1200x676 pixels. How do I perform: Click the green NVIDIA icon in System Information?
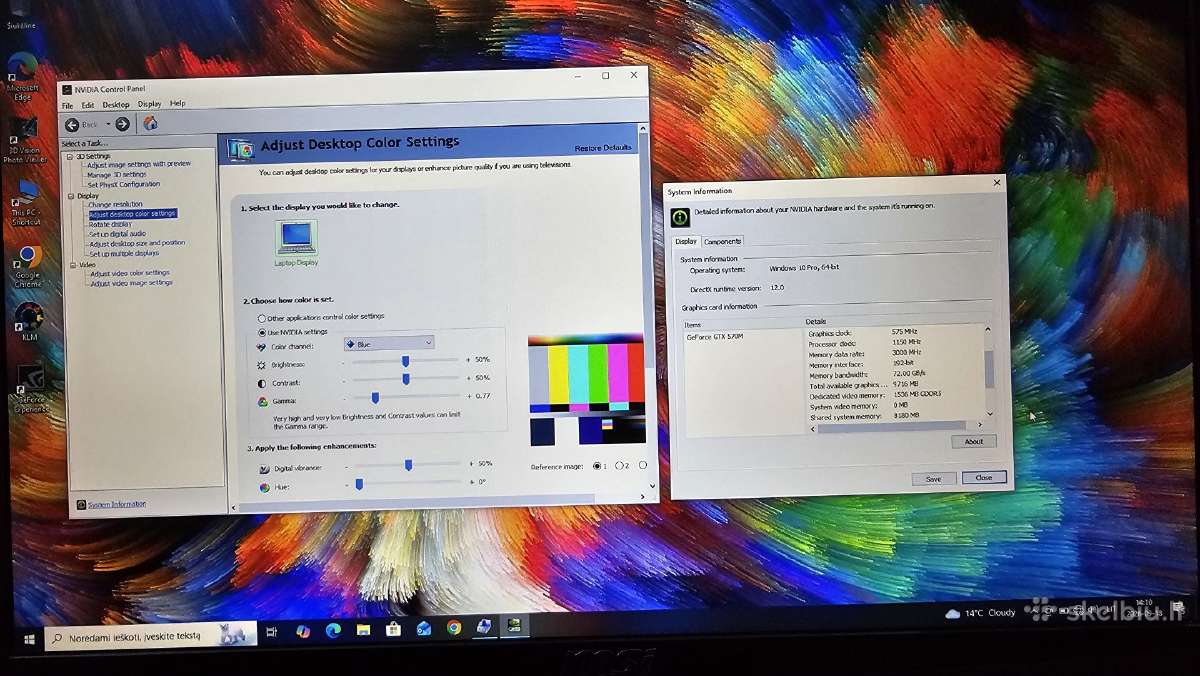680,216
